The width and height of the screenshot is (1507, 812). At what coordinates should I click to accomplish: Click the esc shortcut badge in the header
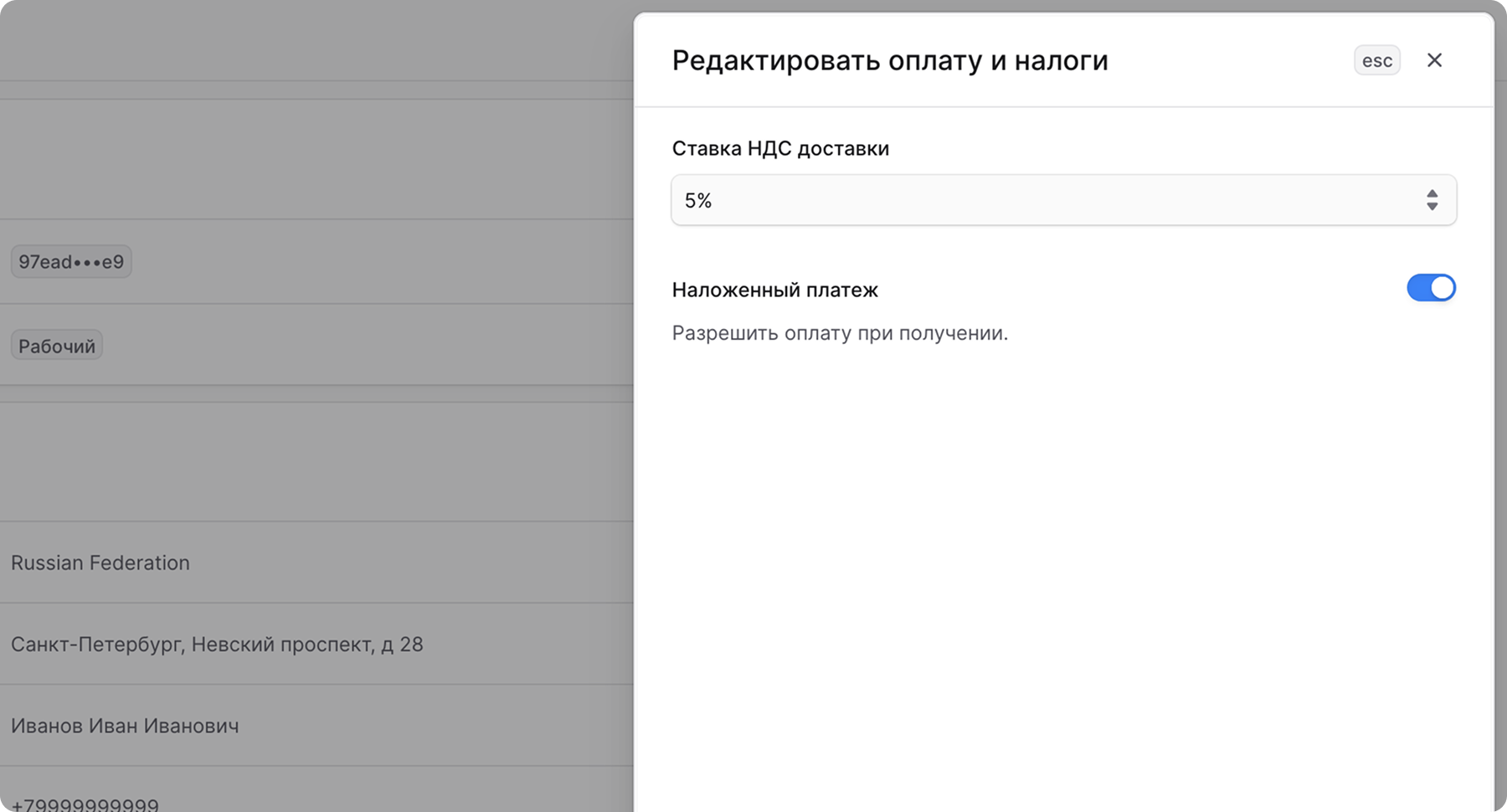click(x=1376, y=59)
